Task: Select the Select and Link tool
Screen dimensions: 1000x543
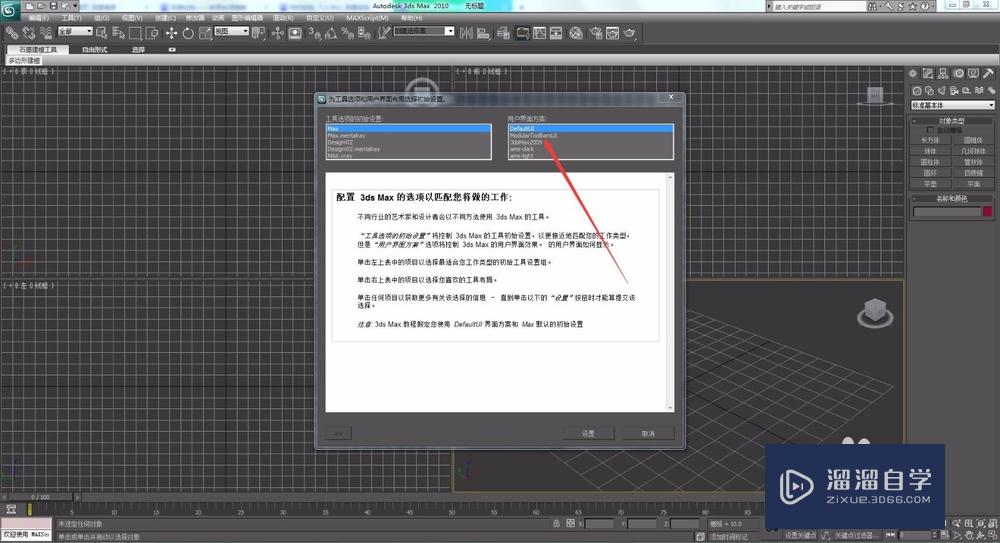Action: click(x=12, y=33)
